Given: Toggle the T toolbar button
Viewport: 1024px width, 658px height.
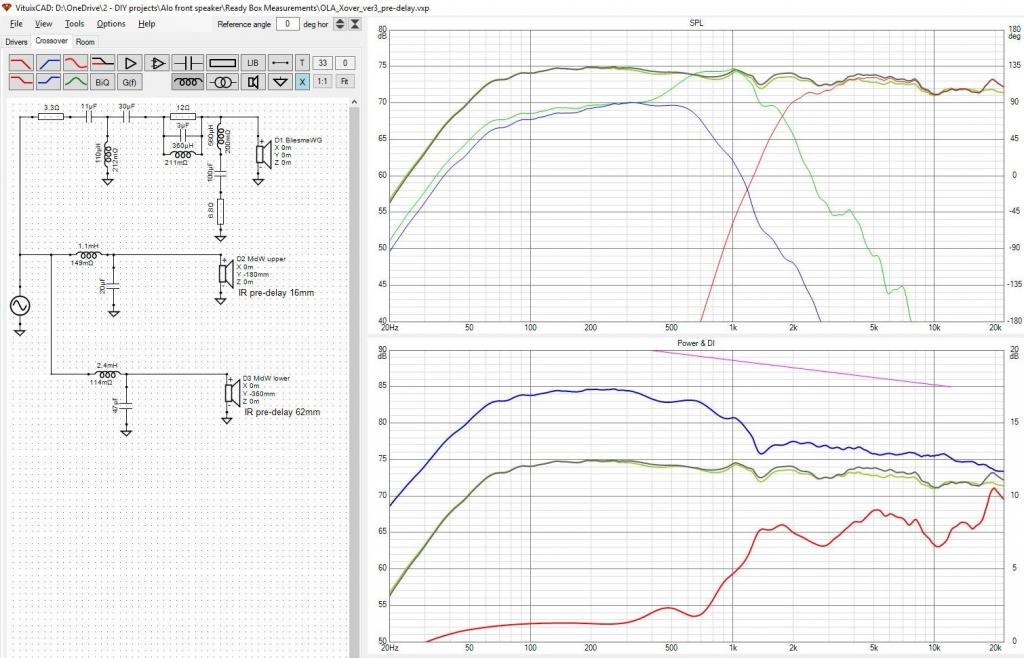Looking at the screenshot, I should [302, 63].
